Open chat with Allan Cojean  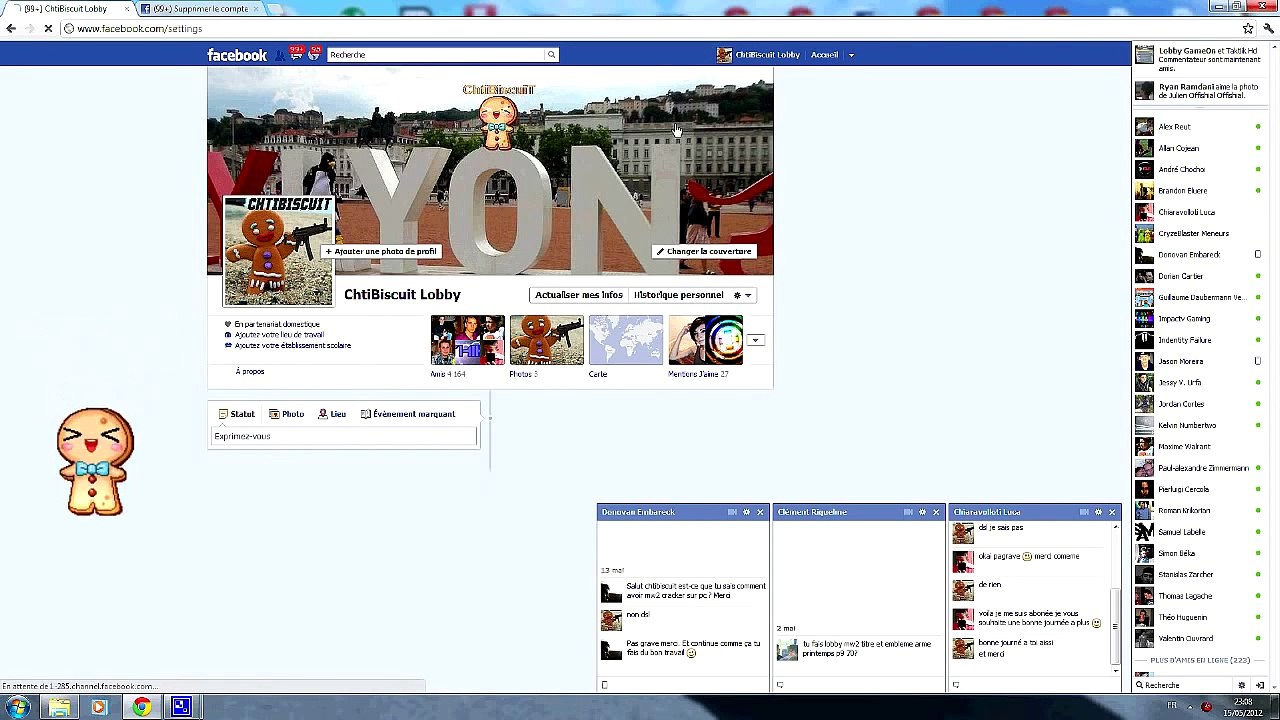(1198, 148)
